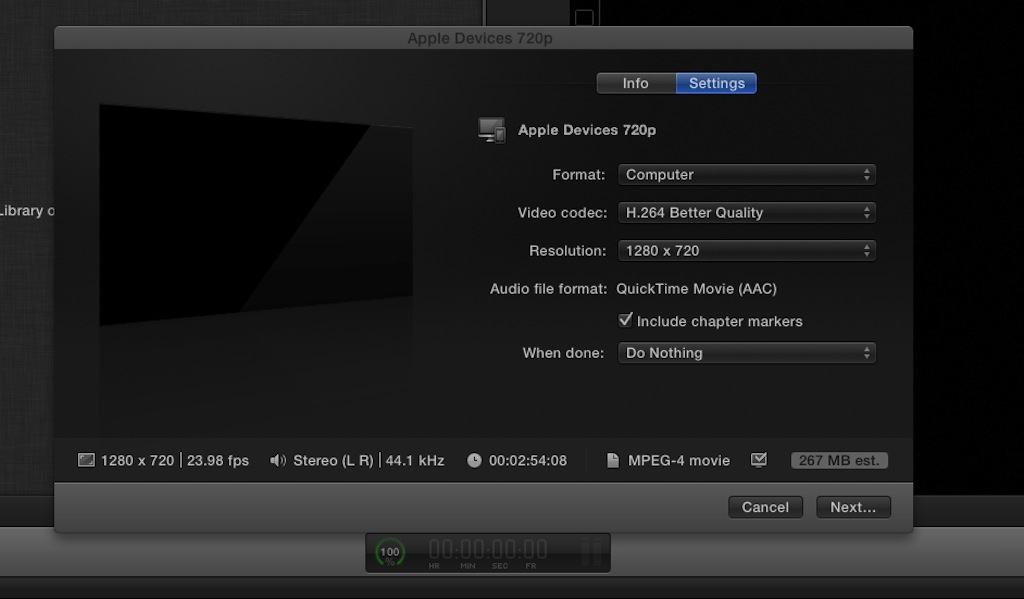
Task: Click the 44.1 kHz sample rate text
Action: (x=415, y=461)
